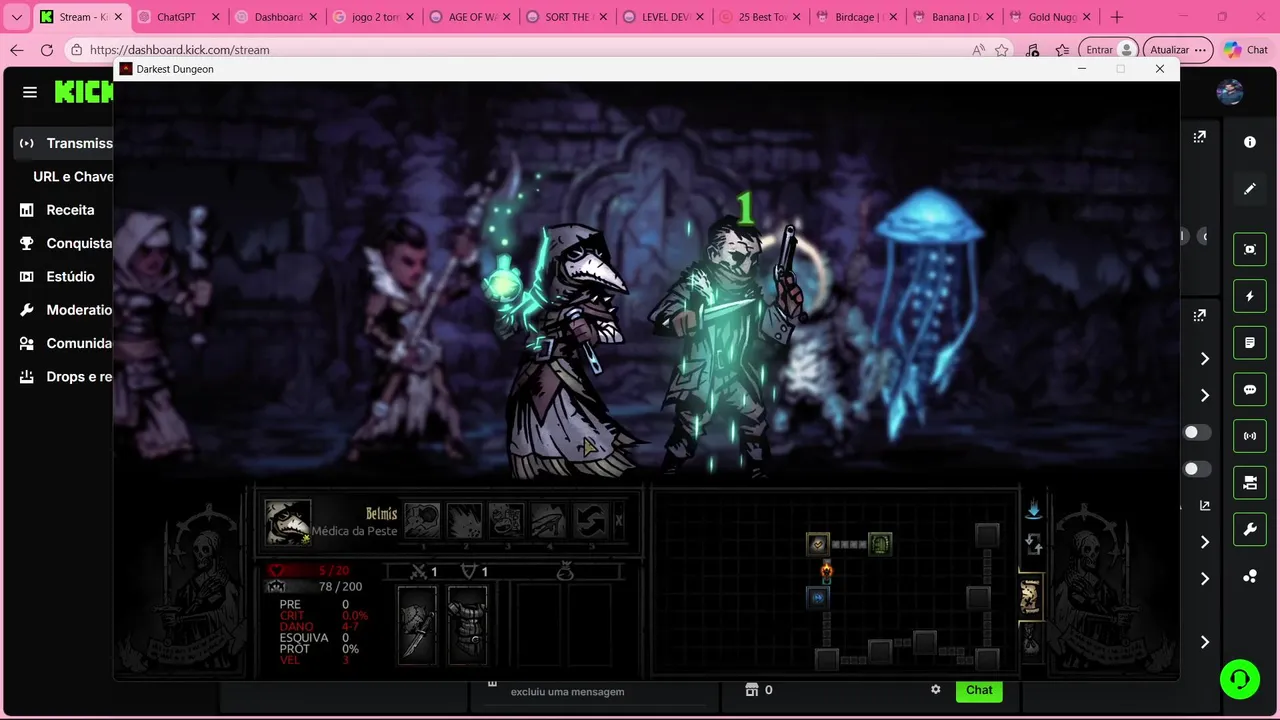Click the blue down arrow map icon
Screen dimensions: 1280x720
click(x=1034, y=510)
